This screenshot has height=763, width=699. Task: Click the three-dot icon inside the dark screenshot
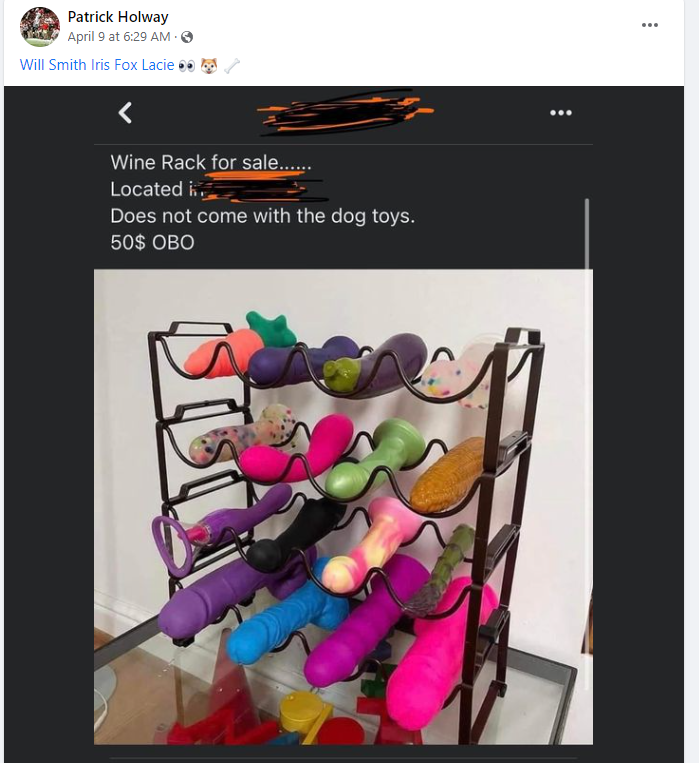tap(561, 113)
